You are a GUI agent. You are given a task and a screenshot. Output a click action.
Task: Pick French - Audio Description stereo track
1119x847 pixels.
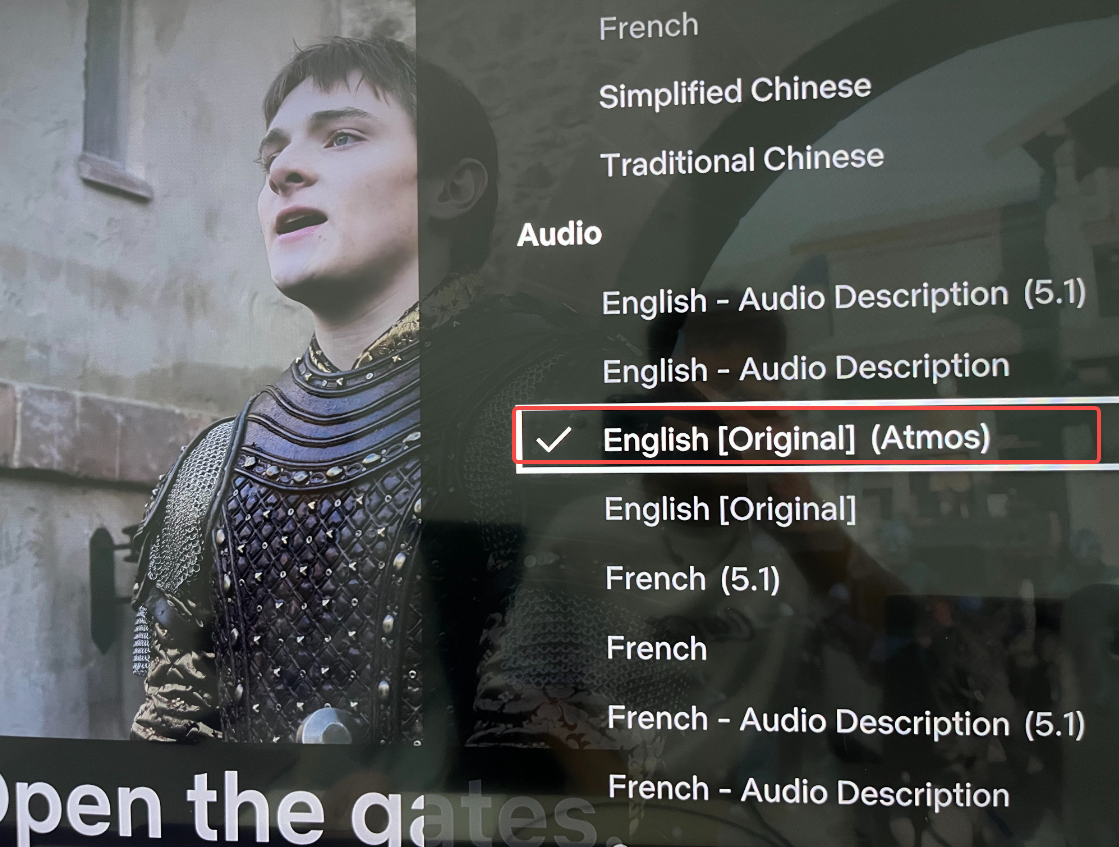(x=809, y=791)
